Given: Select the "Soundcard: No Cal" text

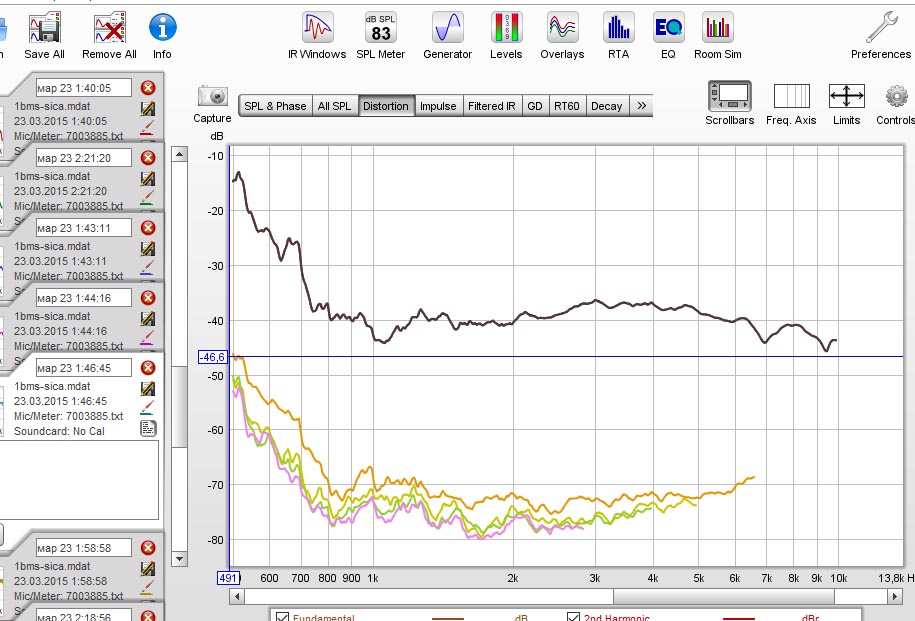Looking at the screenshot, I should 60,431.
